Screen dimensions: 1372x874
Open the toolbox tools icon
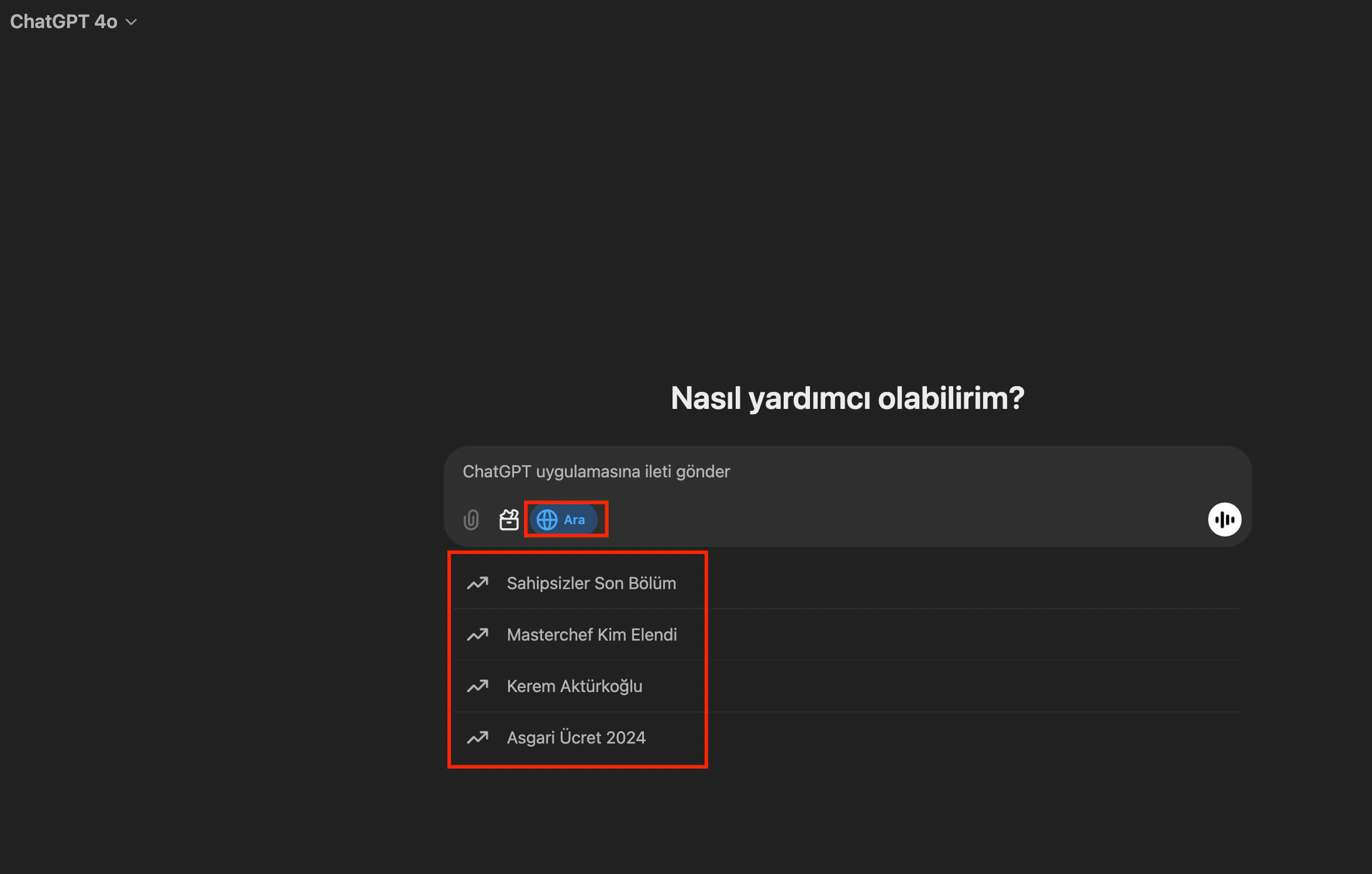coord(509,519)
